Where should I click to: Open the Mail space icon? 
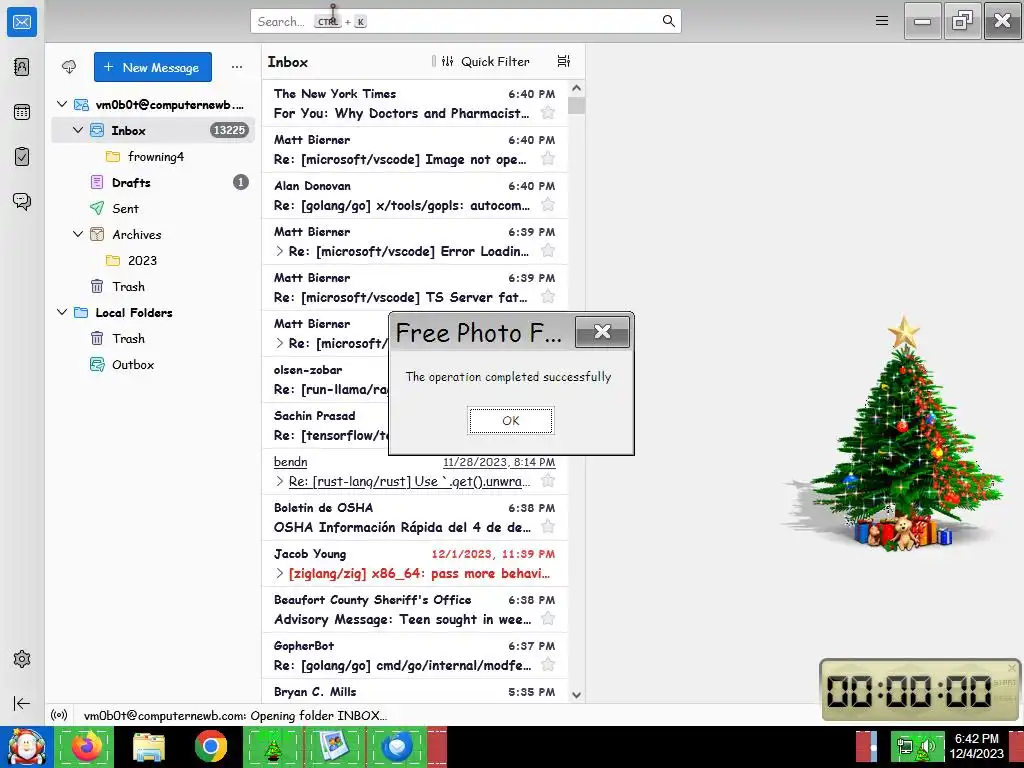click(22, 22)
